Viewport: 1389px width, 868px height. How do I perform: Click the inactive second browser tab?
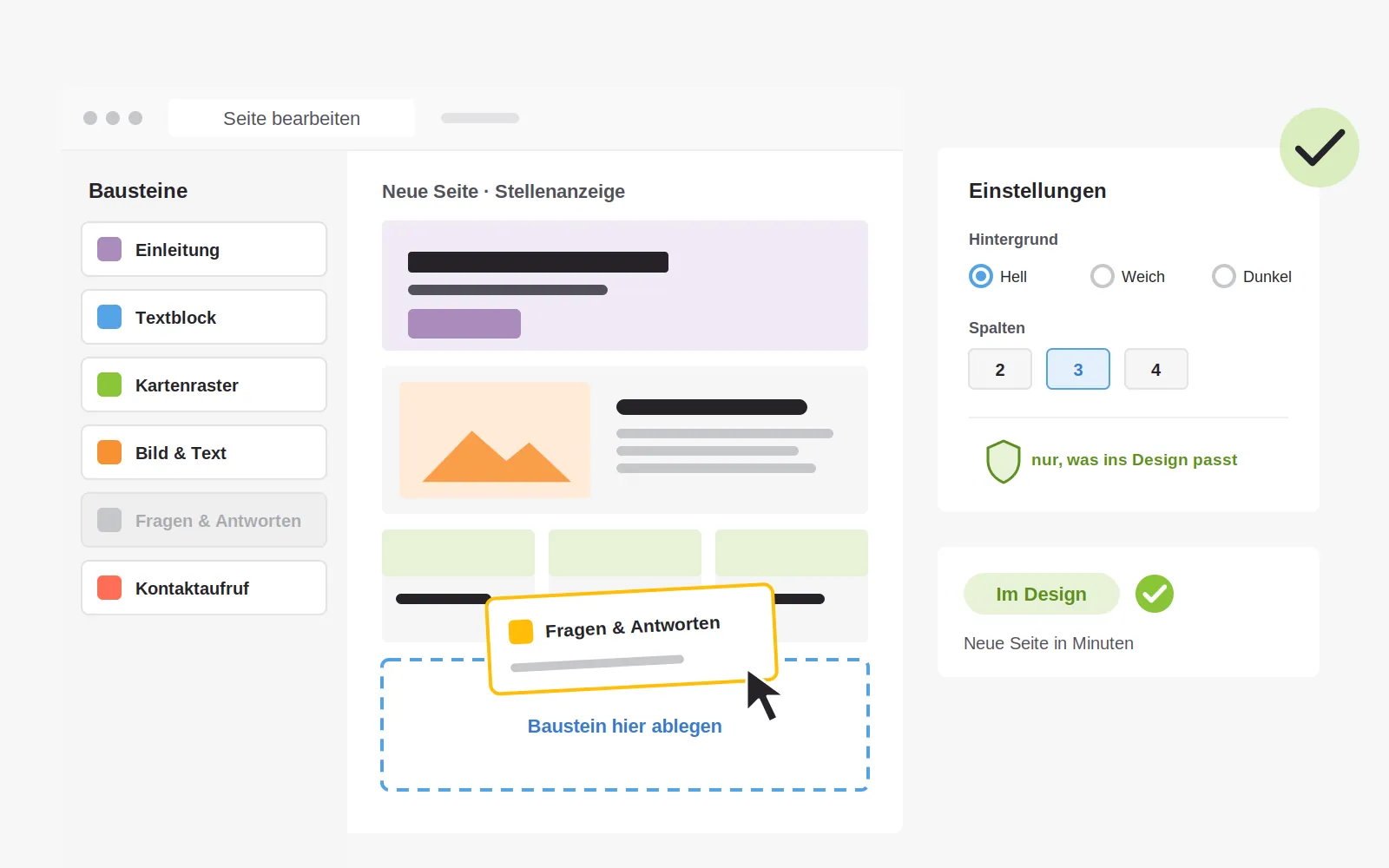tap(480, 118)
